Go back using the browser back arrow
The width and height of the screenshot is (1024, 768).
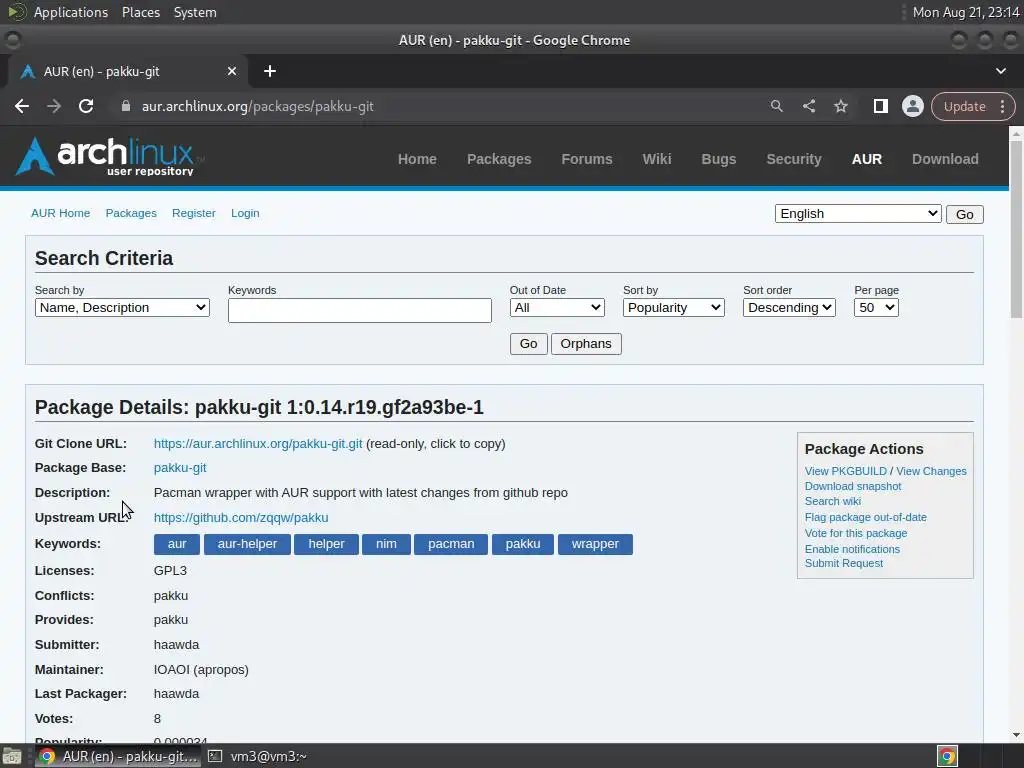pyautogui.click(x=22, y=106)
